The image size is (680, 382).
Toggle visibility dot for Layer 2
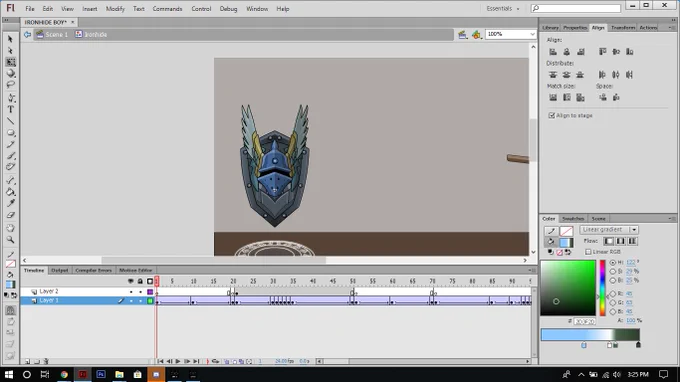(x=131, y=292)
